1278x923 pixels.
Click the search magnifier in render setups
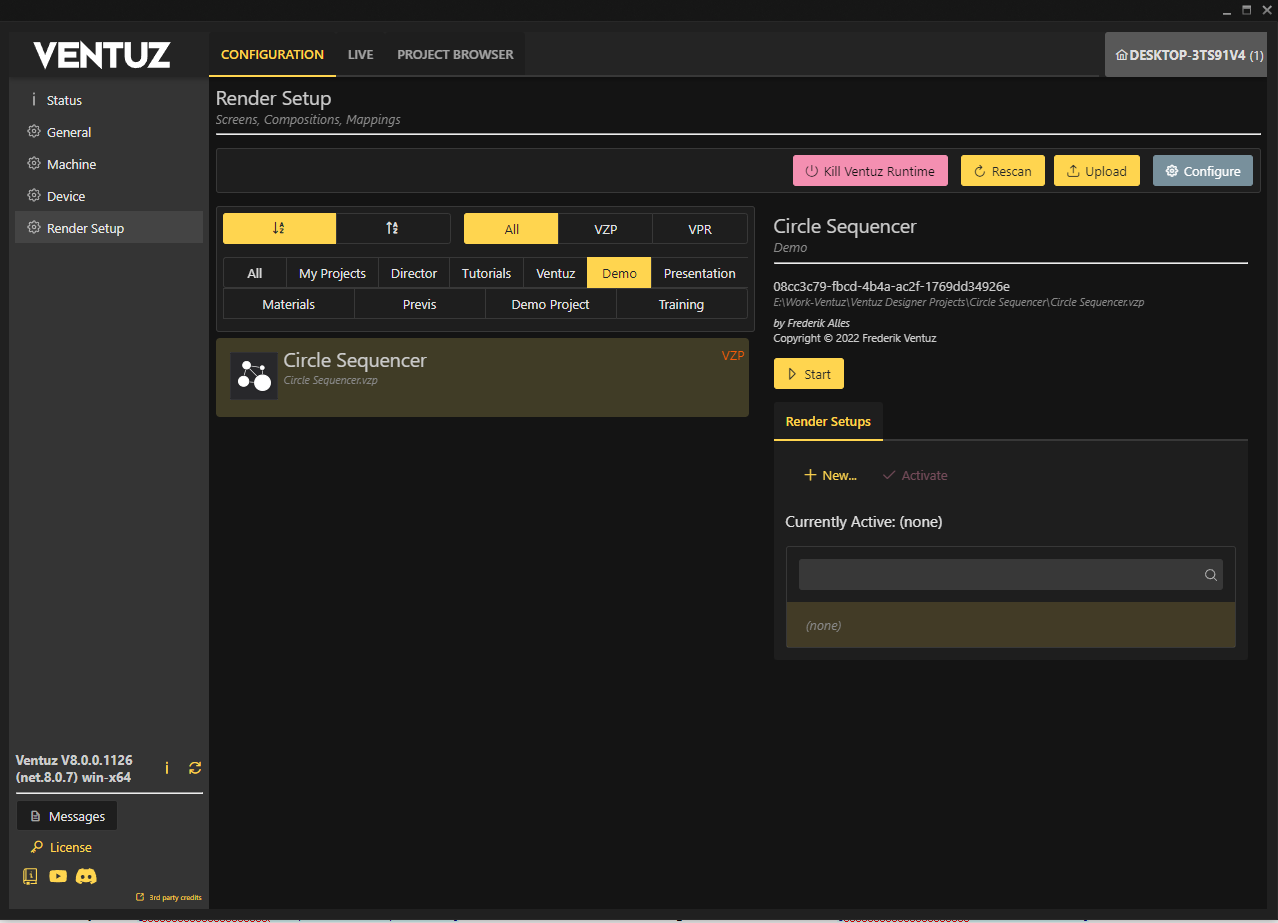1210,575
